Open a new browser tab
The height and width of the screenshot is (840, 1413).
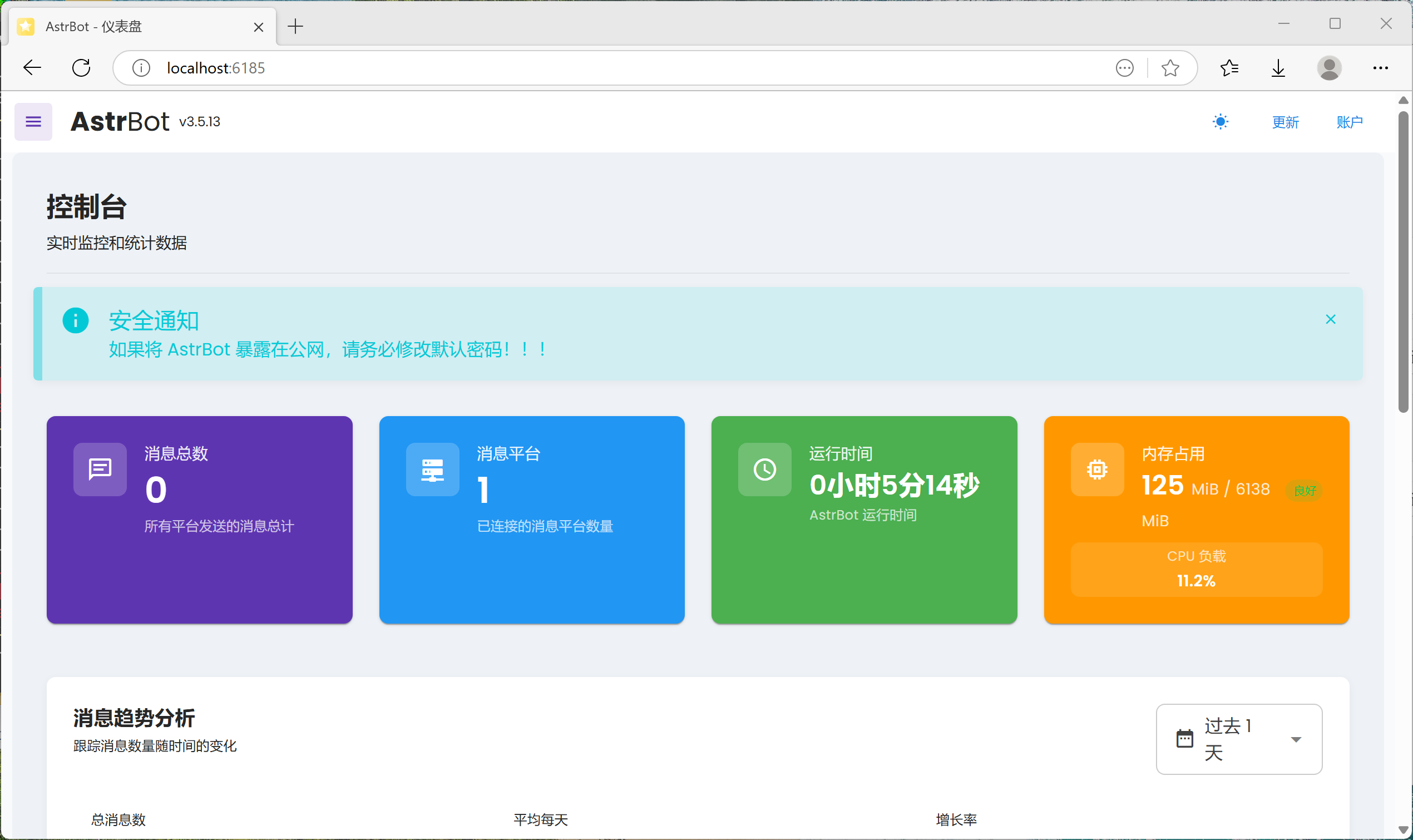(x=295, y=26)
